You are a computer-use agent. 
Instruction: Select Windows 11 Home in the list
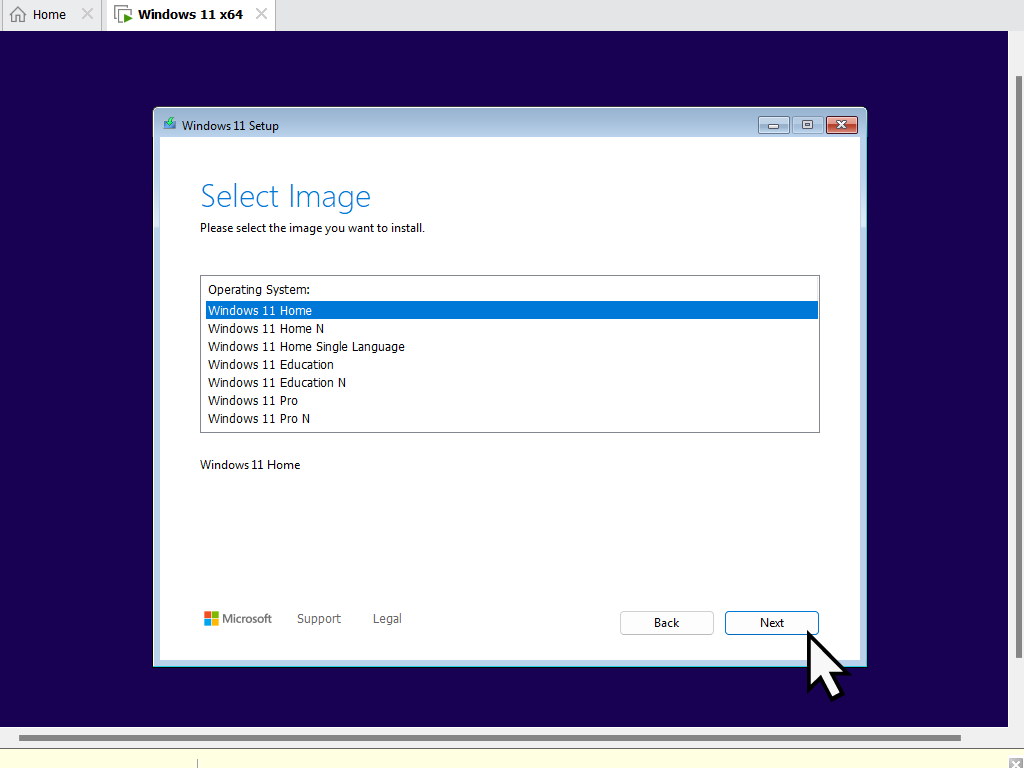(260, 311)
